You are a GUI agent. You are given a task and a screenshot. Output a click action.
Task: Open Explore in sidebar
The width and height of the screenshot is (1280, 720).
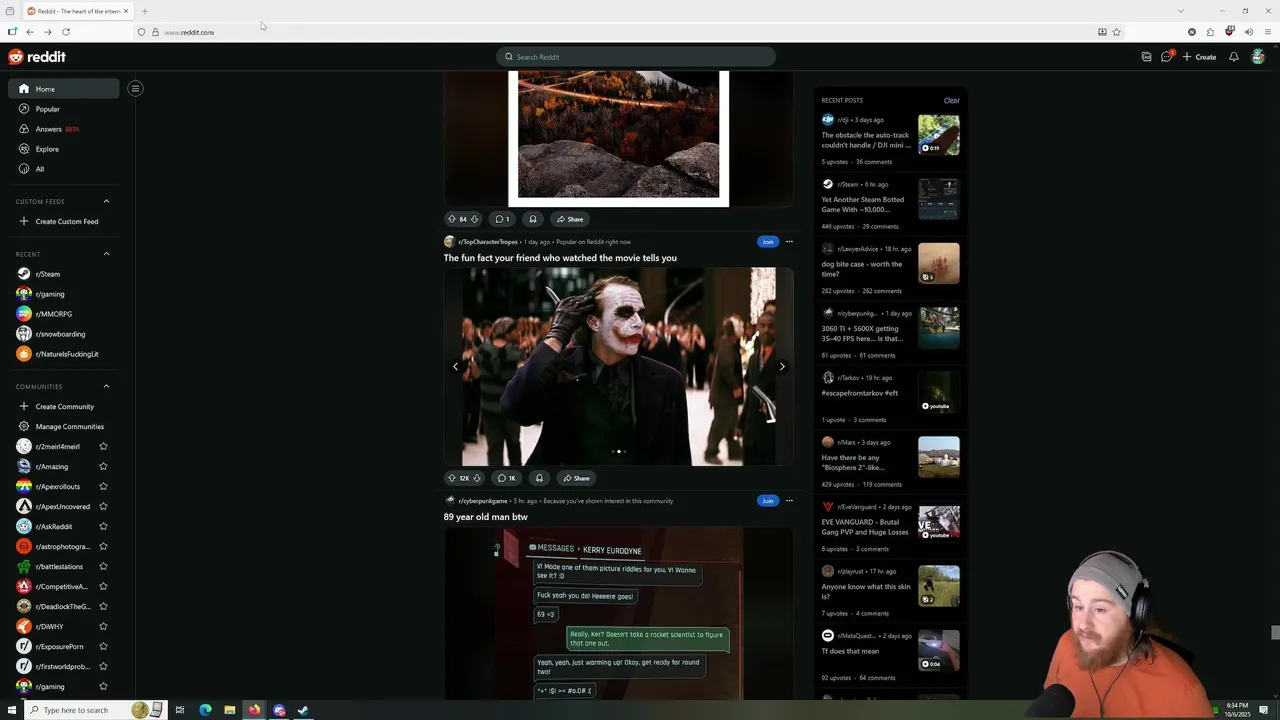pos(64,149)
